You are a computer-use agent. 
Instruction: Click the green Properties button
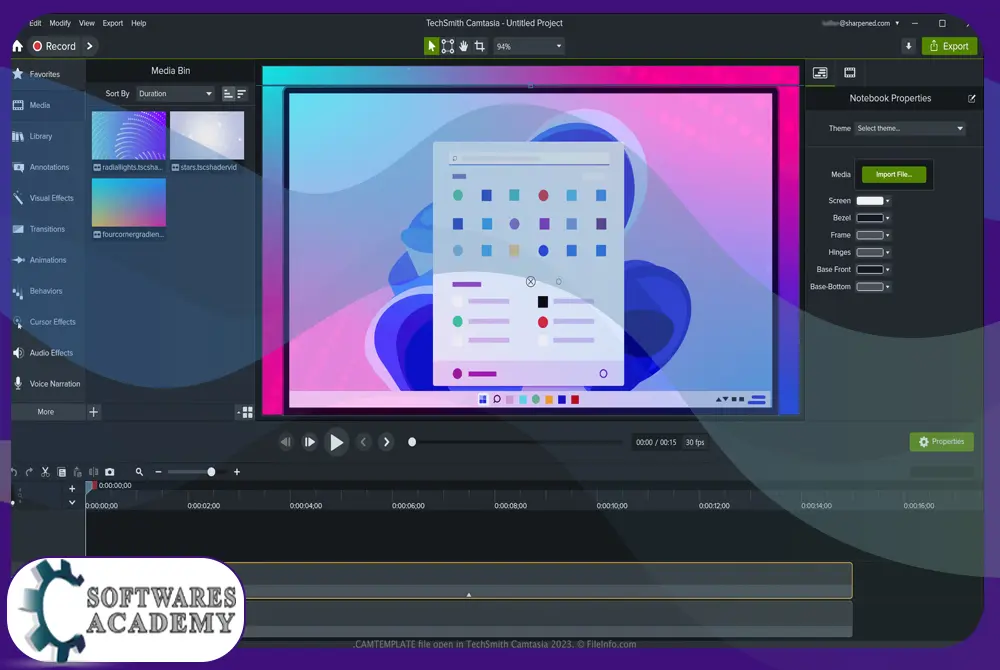point(941,441)
